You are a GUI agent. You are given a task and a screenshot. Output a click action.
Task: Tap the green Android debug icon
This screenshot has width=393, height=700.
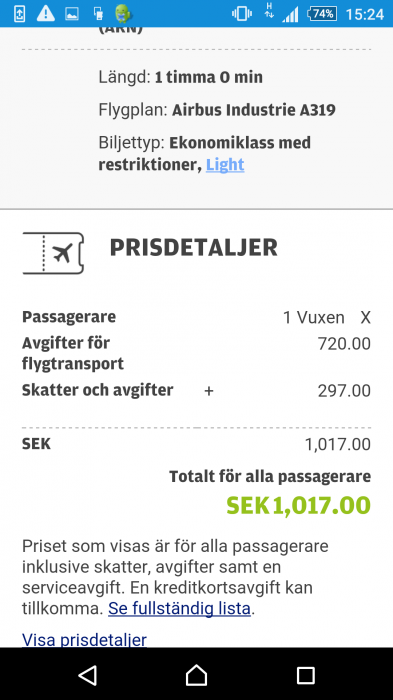click(x=122, y=13)
